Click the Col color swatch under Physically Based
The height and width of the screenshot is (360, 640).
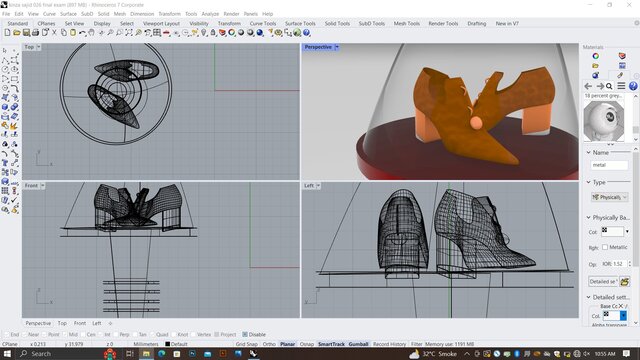612,232
